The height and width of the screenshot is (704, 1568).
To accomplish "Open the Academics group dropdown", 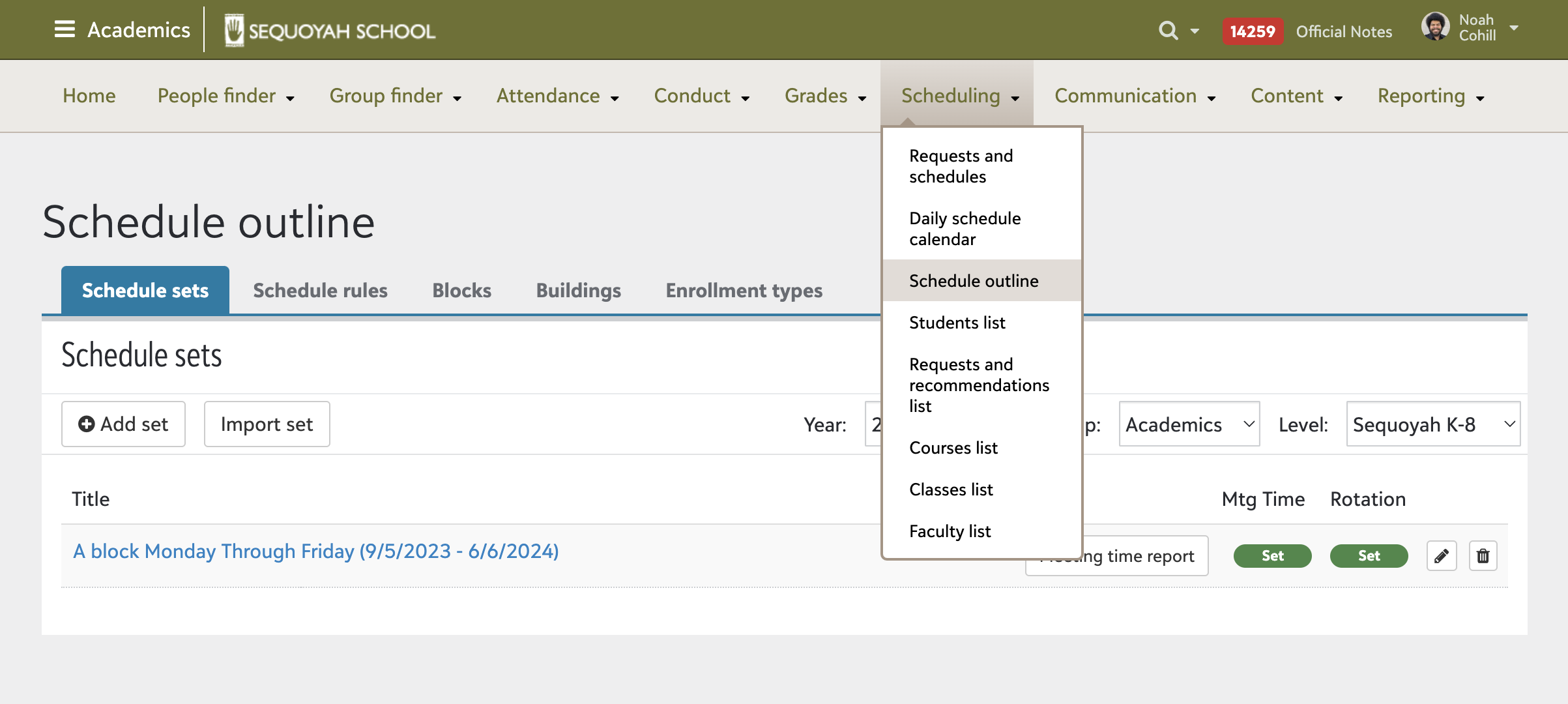I will 1189,424.
